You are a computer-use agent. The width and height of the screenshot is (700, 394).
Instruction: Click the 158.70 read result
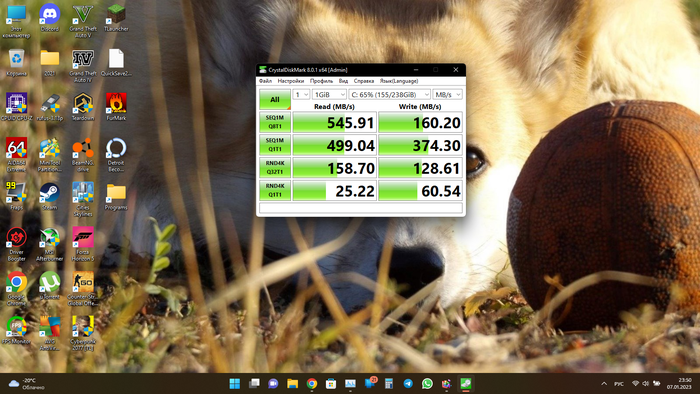tap(334, 168)
